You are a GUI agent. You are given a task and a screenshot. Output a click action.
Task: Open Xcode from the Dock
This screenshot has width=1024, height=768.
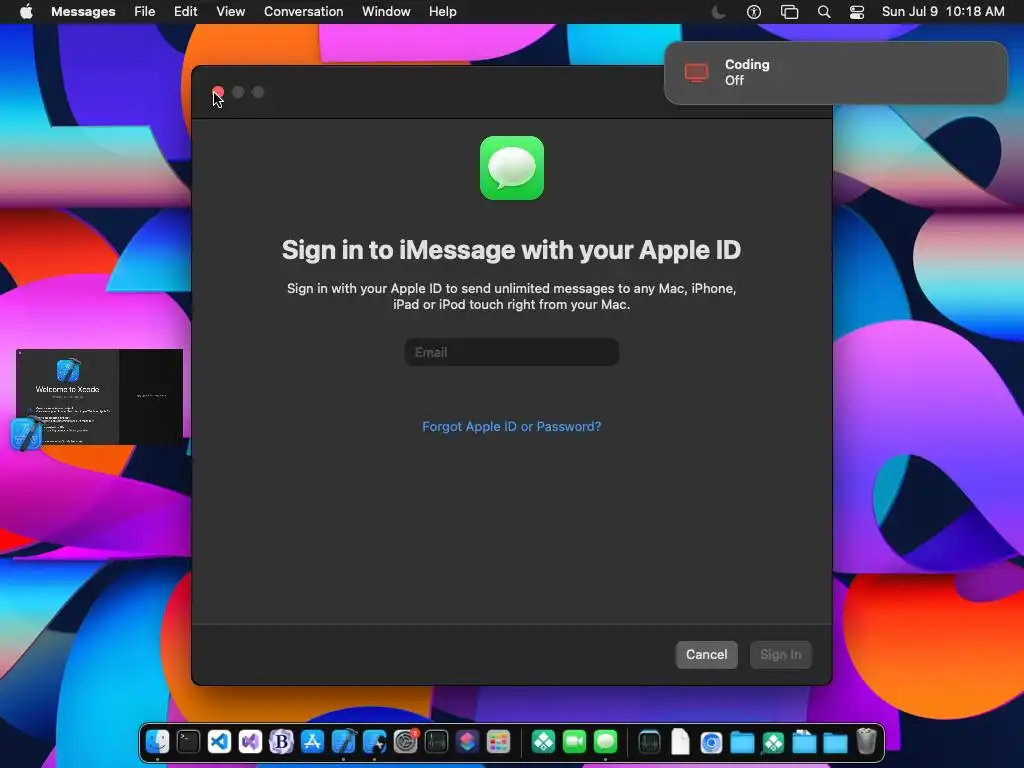click(344, 742)
